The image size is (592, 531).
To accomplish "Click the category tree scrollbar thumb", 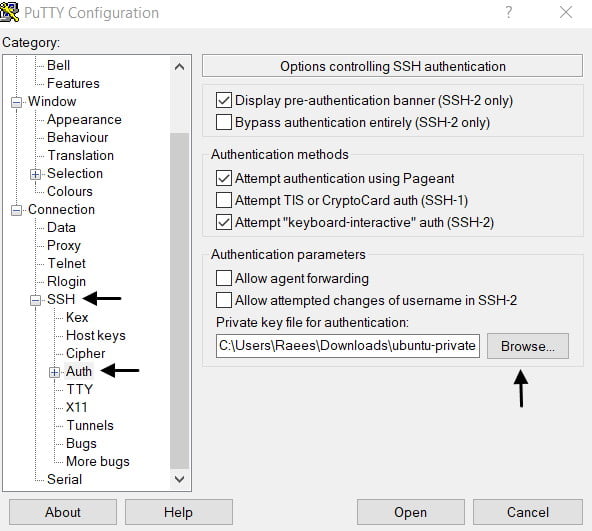I will tap(180, 301).
